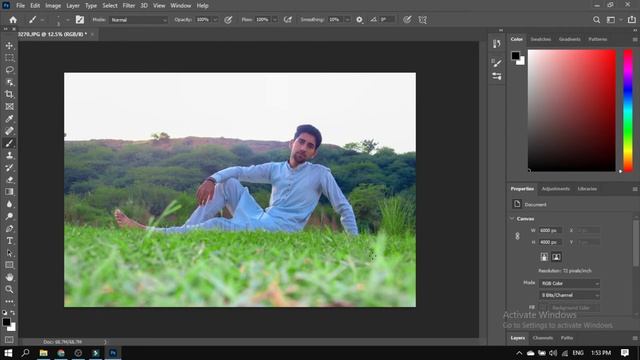
Task: Select the Blur tool
Action: tap(9, 204)
